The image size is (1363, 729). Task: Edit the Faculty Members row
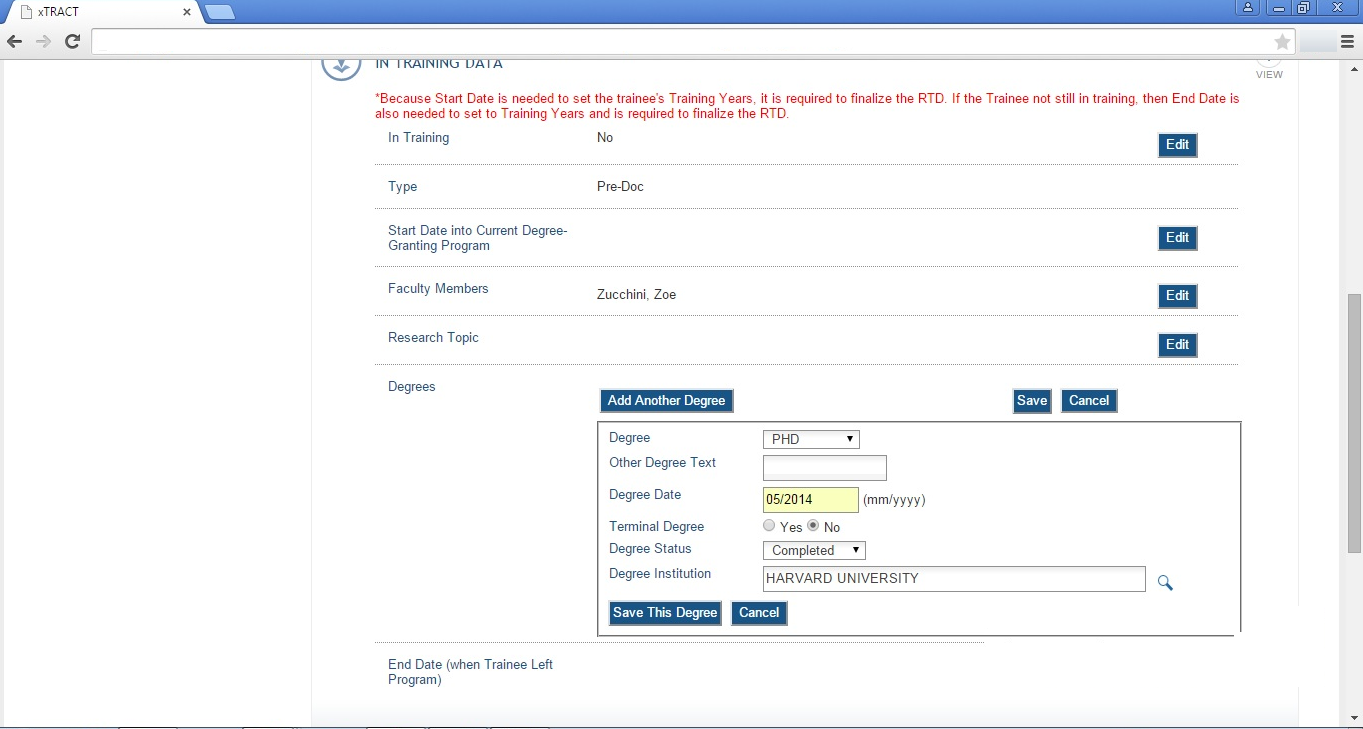(x=1177, y=296)
